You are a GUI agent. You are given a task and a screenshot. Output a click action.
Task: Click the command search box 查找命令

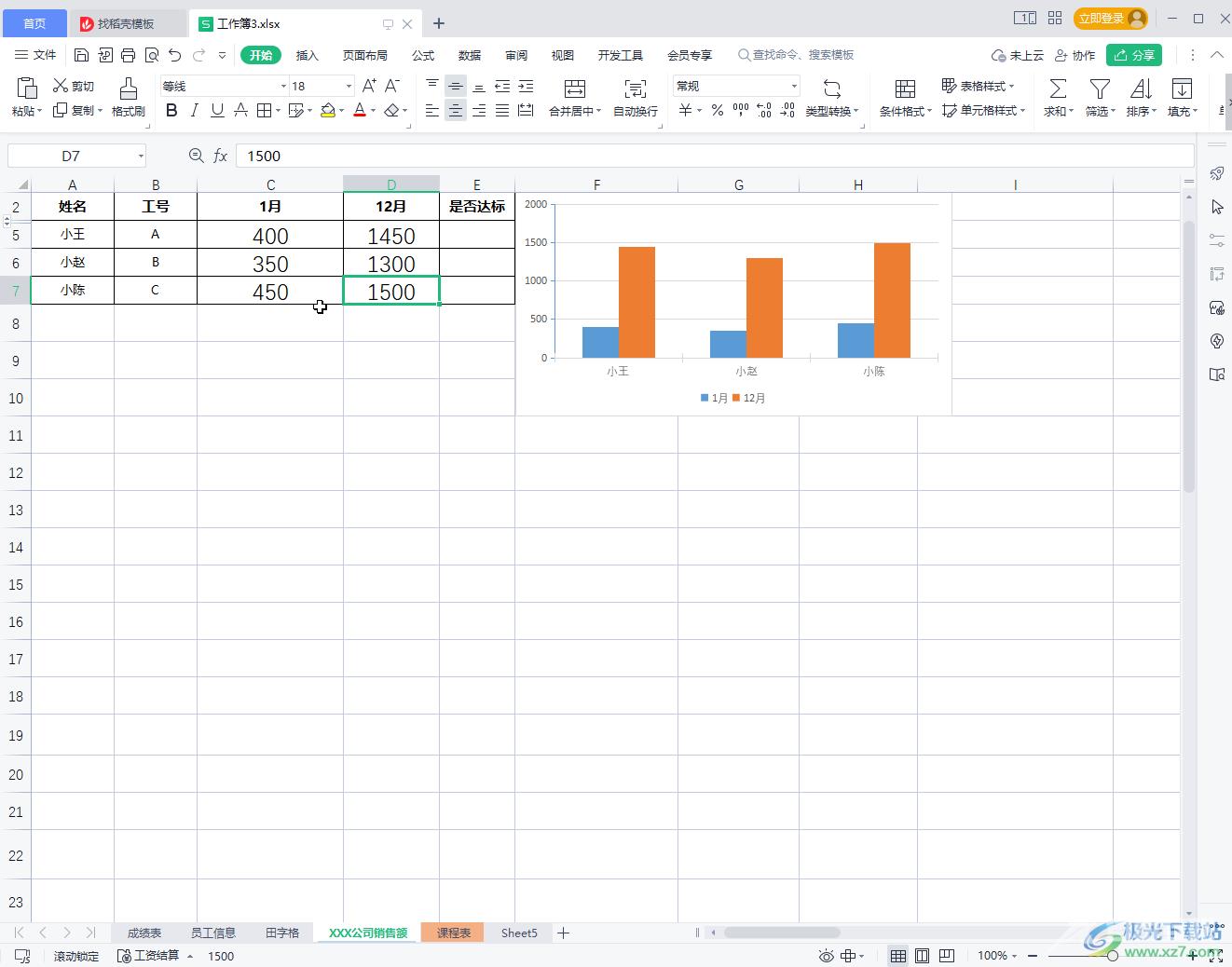click(796, 55)
